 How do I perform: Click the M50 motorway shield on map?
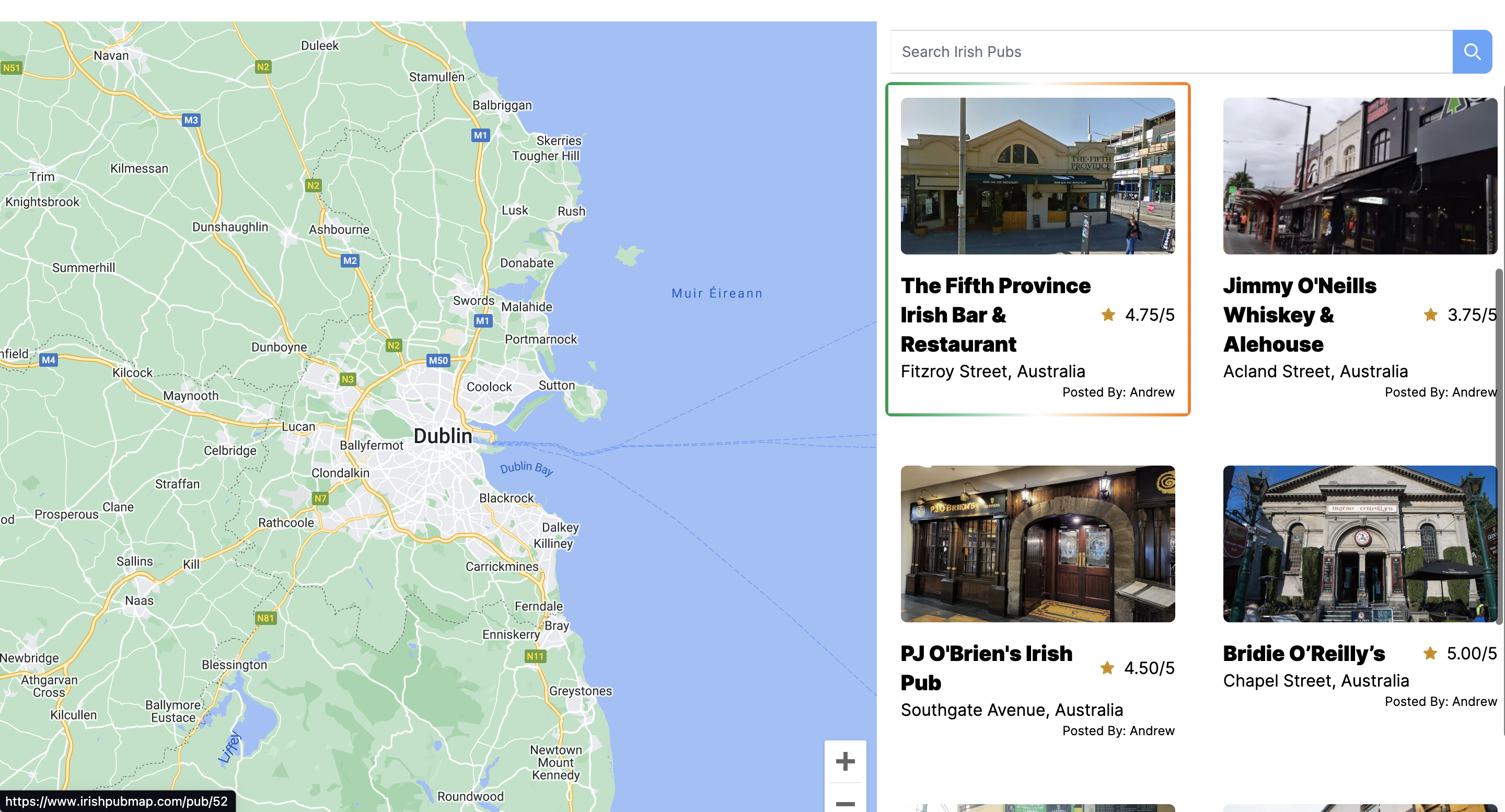coord(438,361)
